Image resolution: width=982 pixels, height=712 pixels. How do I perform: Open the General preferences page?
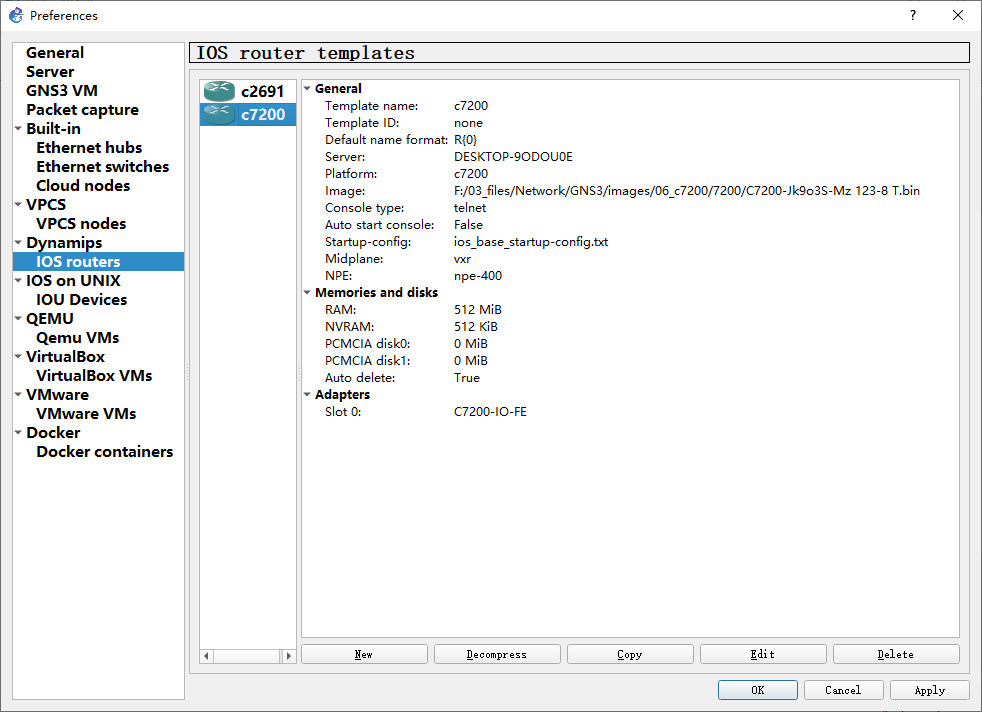tap(54, 53)
